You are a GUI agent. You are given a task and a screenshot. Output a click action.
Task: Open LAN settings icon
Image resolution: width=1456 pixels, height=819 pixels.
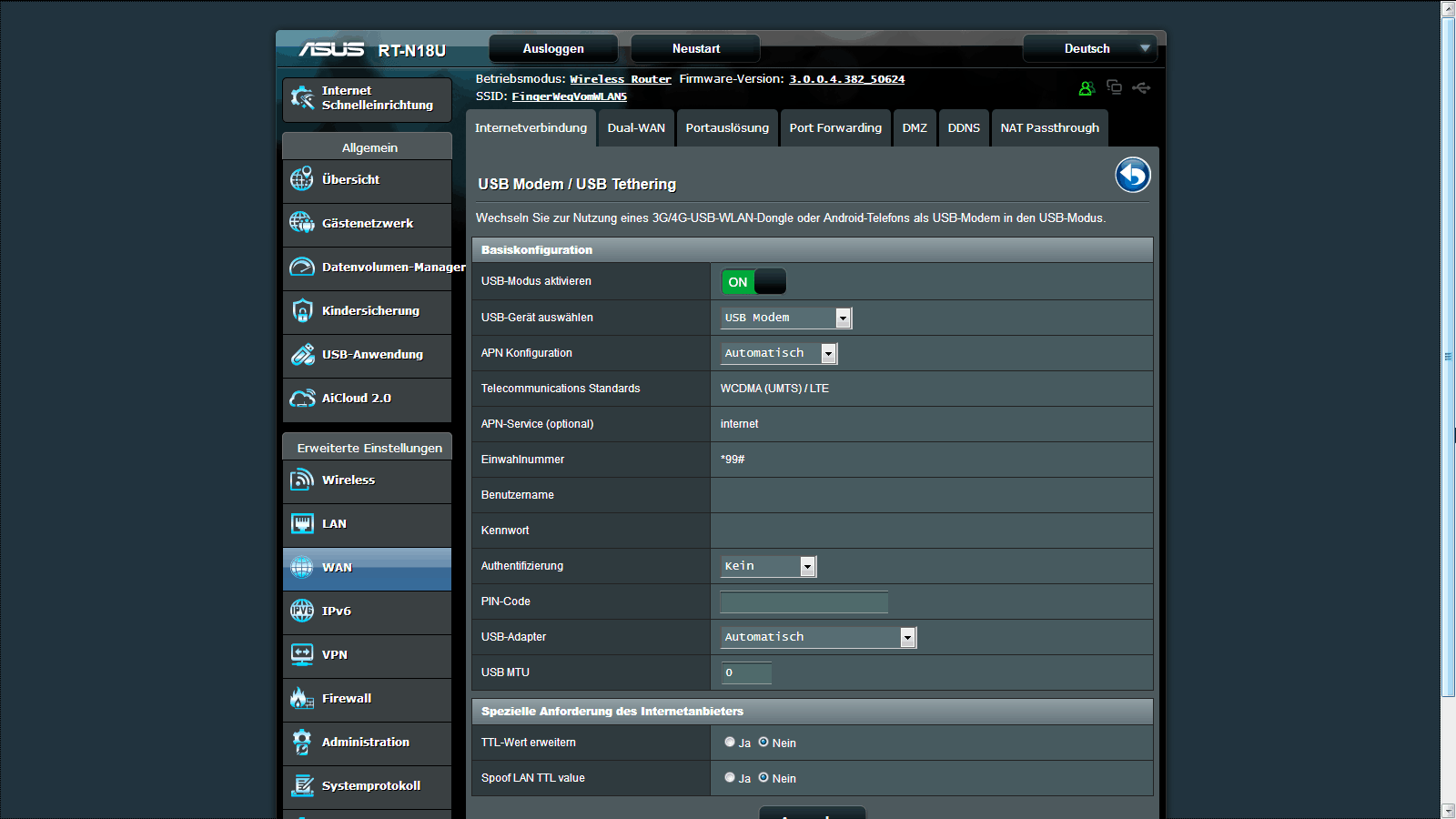click(x=302, y=523)
